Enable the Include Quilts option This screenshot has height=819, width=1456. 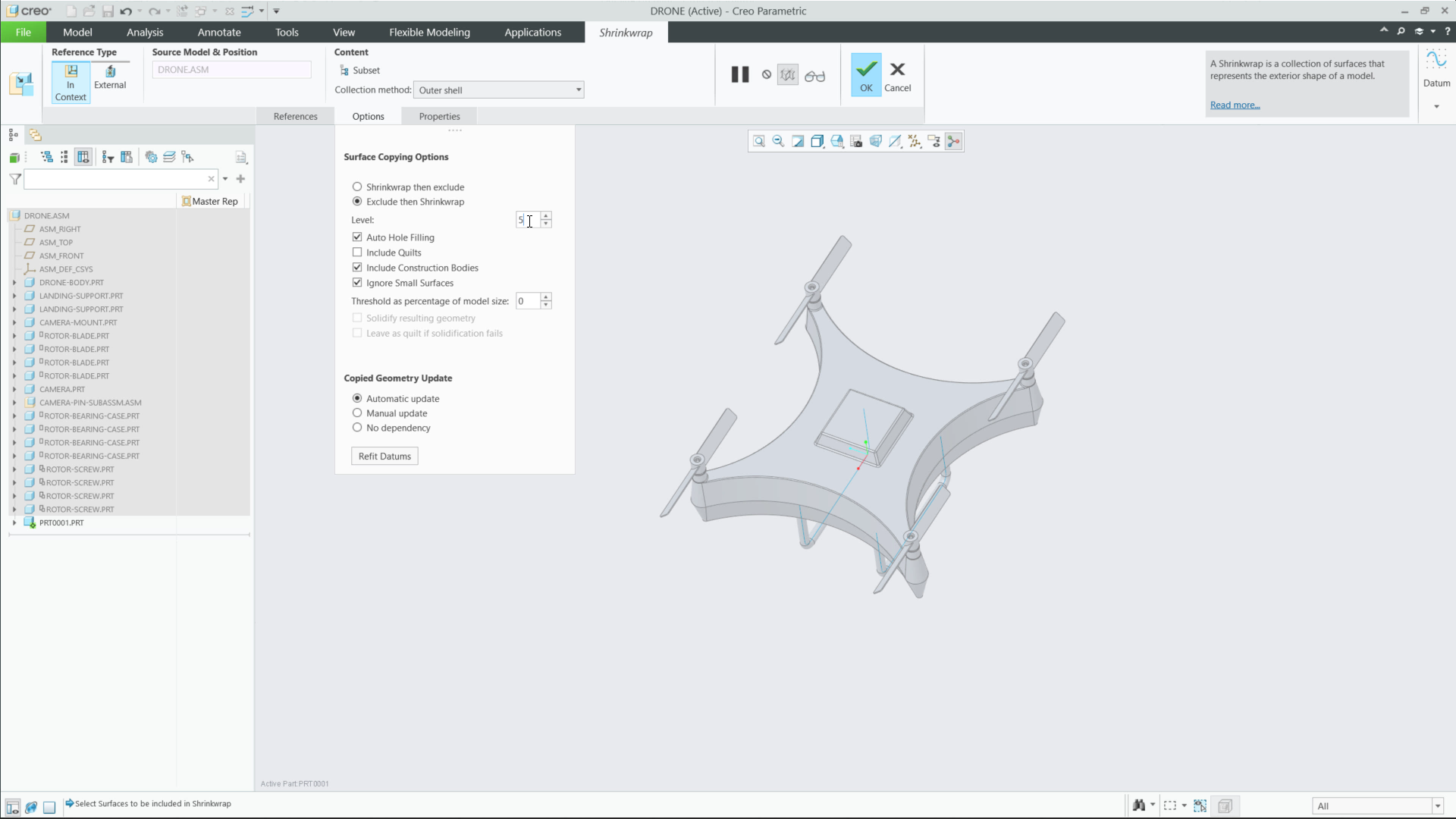[x=357, y=253]
